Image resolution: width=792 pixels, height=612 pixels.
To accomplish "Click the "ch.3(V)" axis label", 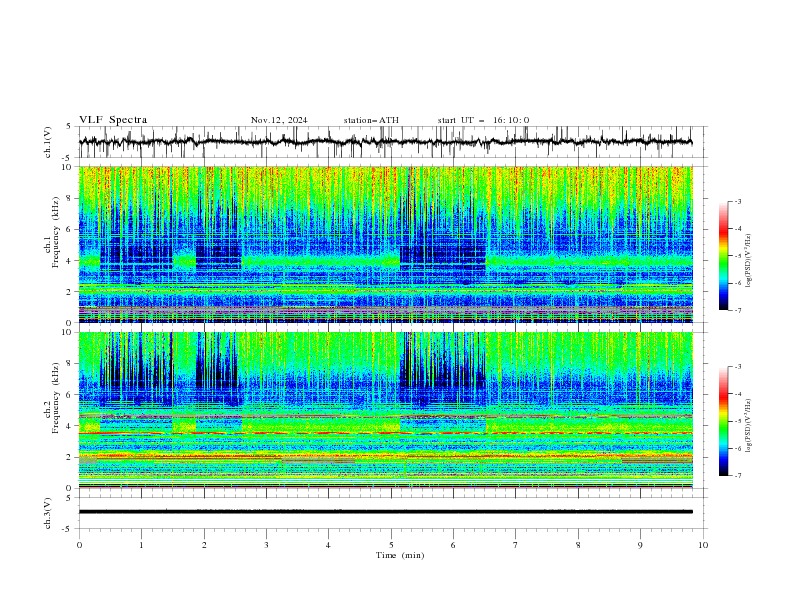I will (x=48, y=513).
